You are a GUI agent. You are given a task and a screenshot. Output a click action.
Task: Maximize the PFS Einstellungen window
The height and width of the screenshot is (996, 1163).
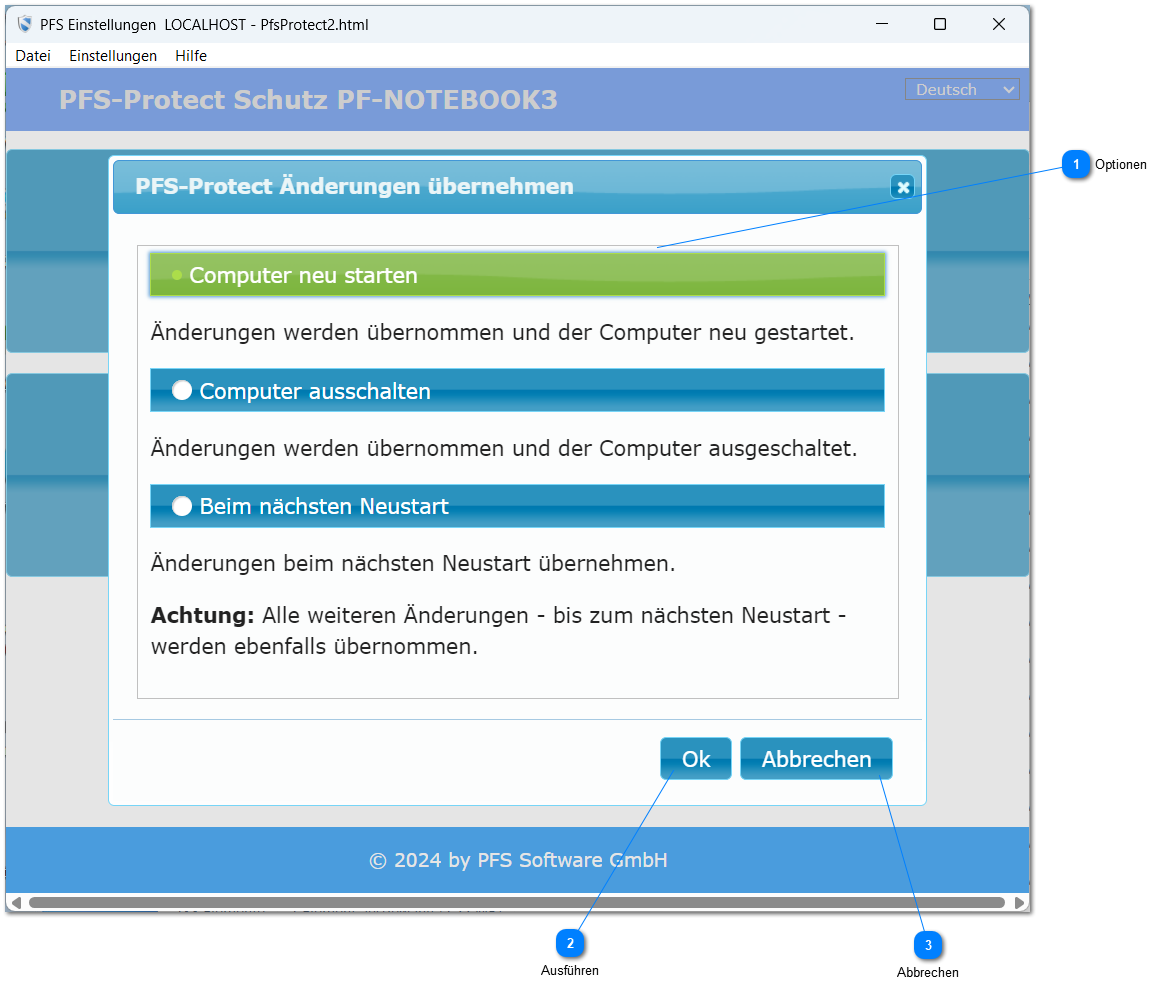pyautogui.click(x=939, y=24)
